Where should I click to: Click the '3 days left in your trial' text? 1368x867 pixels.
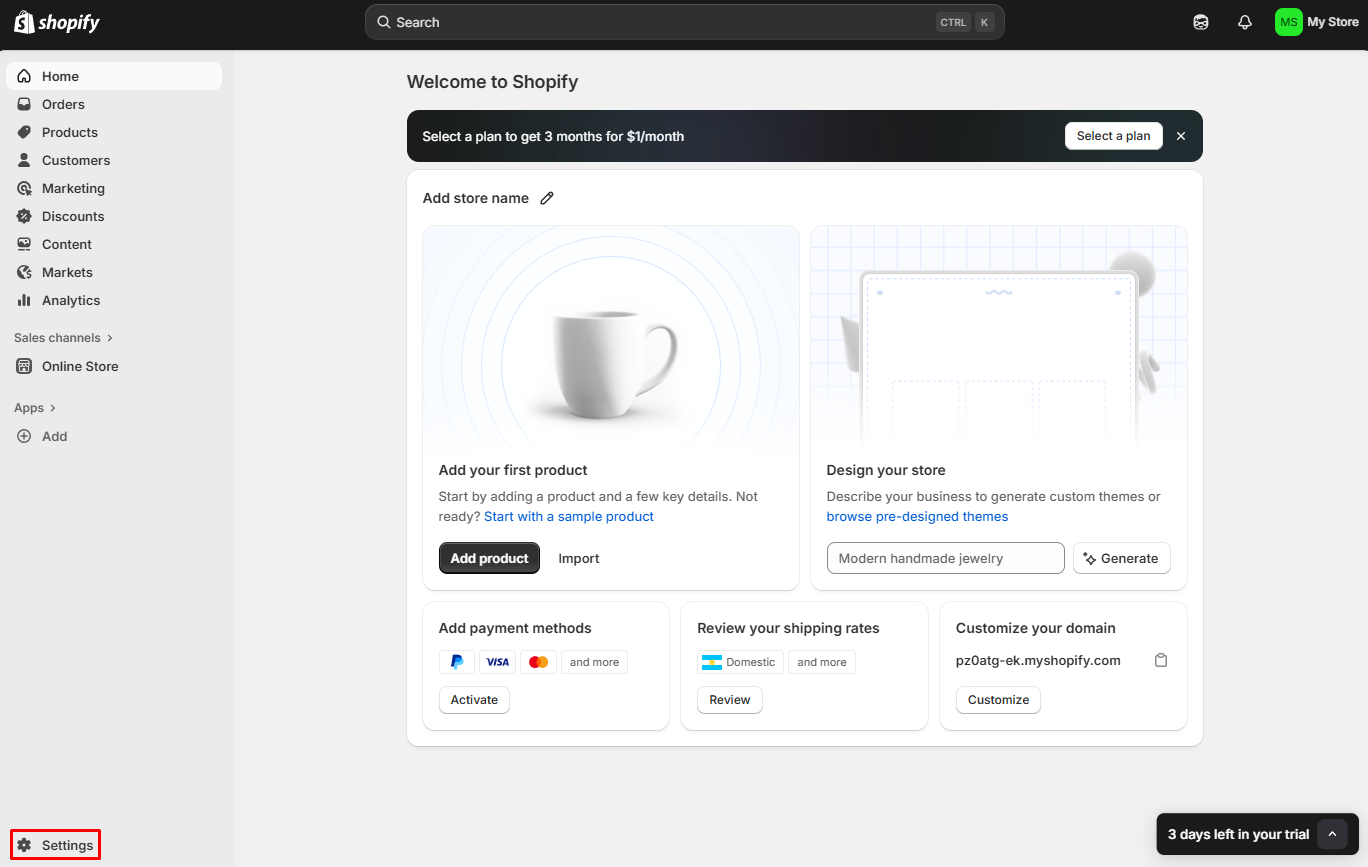[x=1238, y=834]
